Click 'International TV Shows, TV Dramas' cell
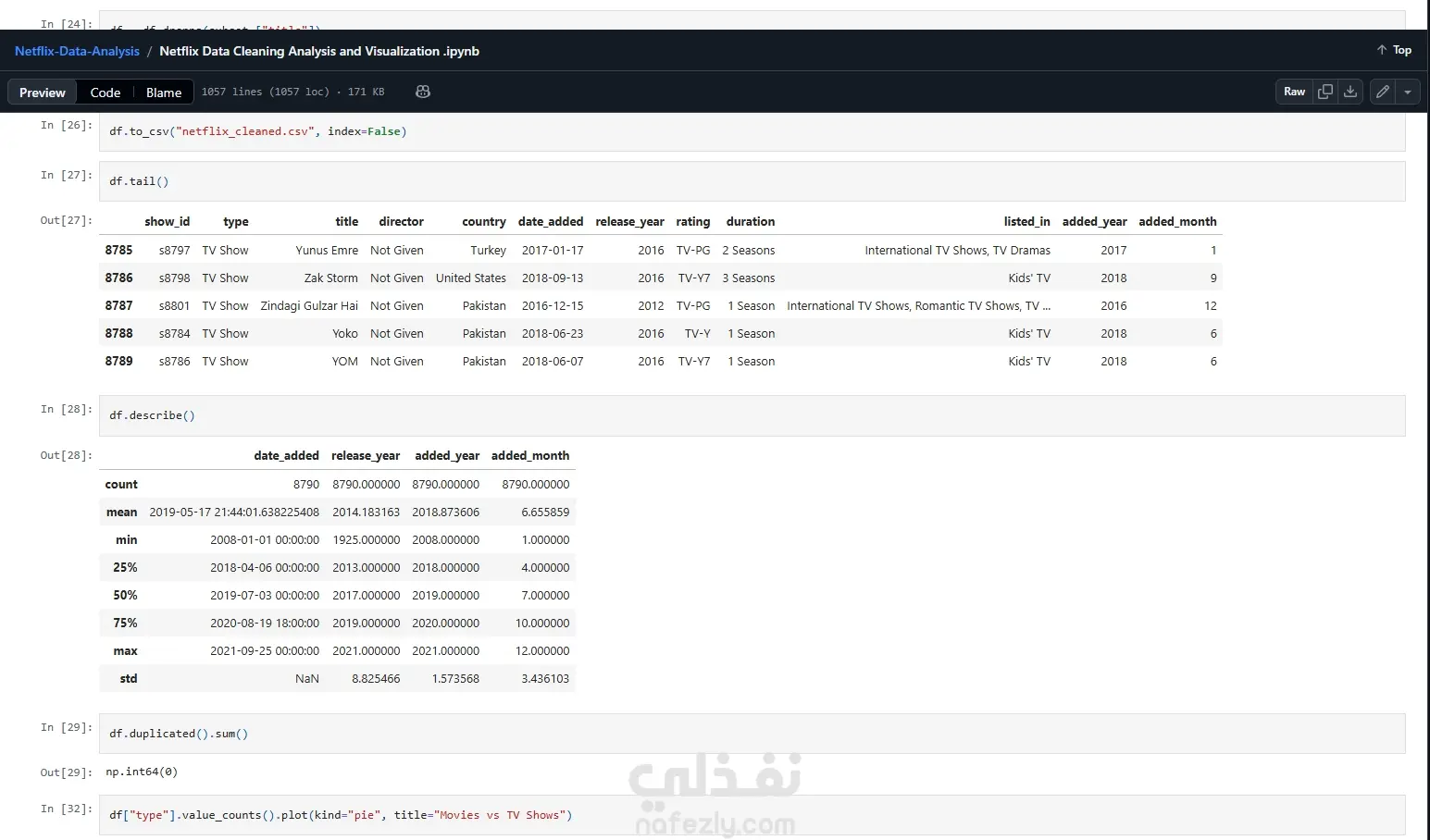The height and width of the screenshot is (840, 1430). pos(957,251)
